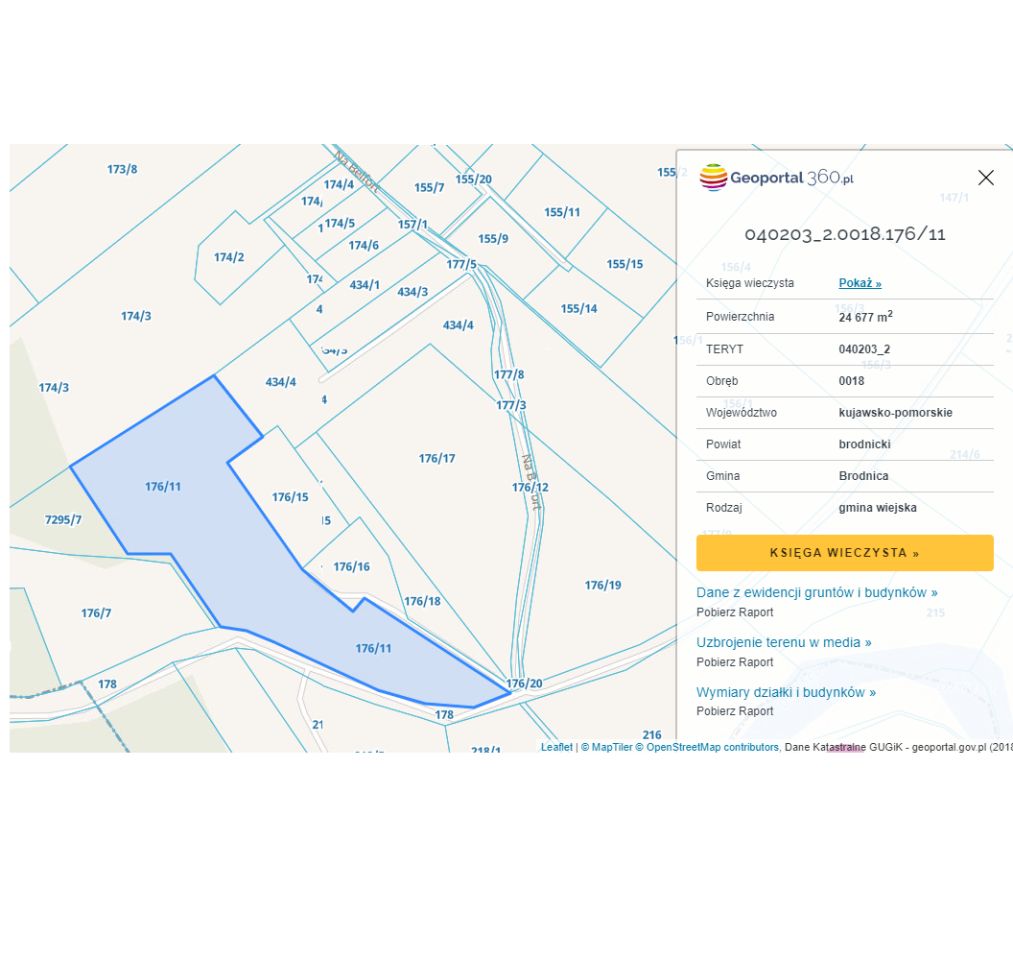Click the 176/12 road parcel label

click(530, 487)
